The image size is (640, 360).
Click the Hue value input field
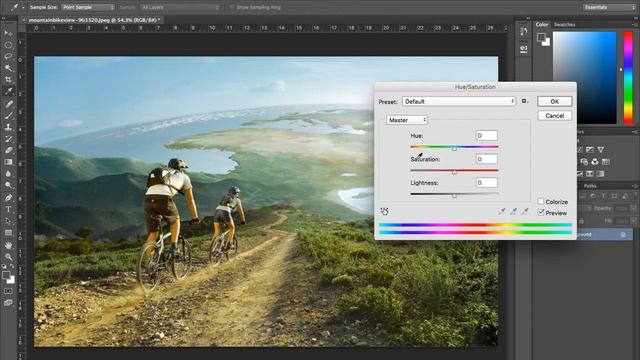[487, 136]
